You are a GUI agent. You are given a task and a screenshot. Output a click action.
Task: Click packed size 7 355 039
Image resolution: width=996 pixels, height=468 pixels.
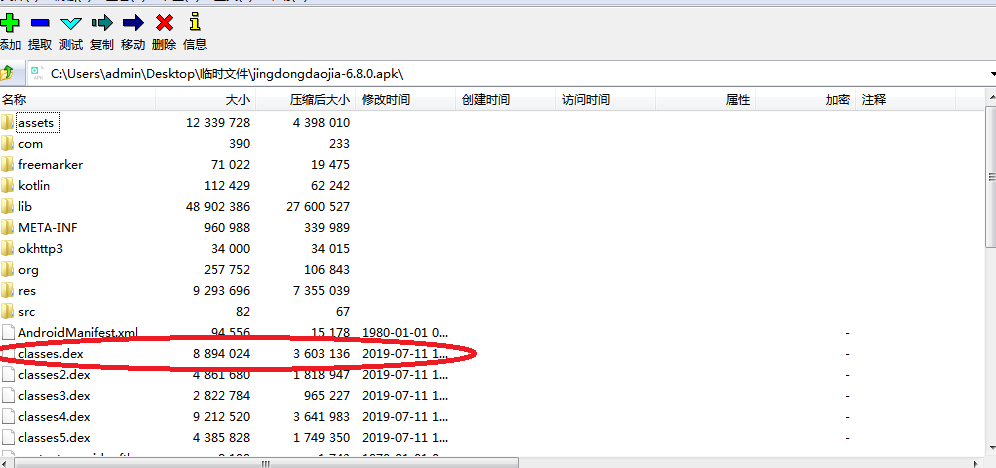(x=321, y=290)
